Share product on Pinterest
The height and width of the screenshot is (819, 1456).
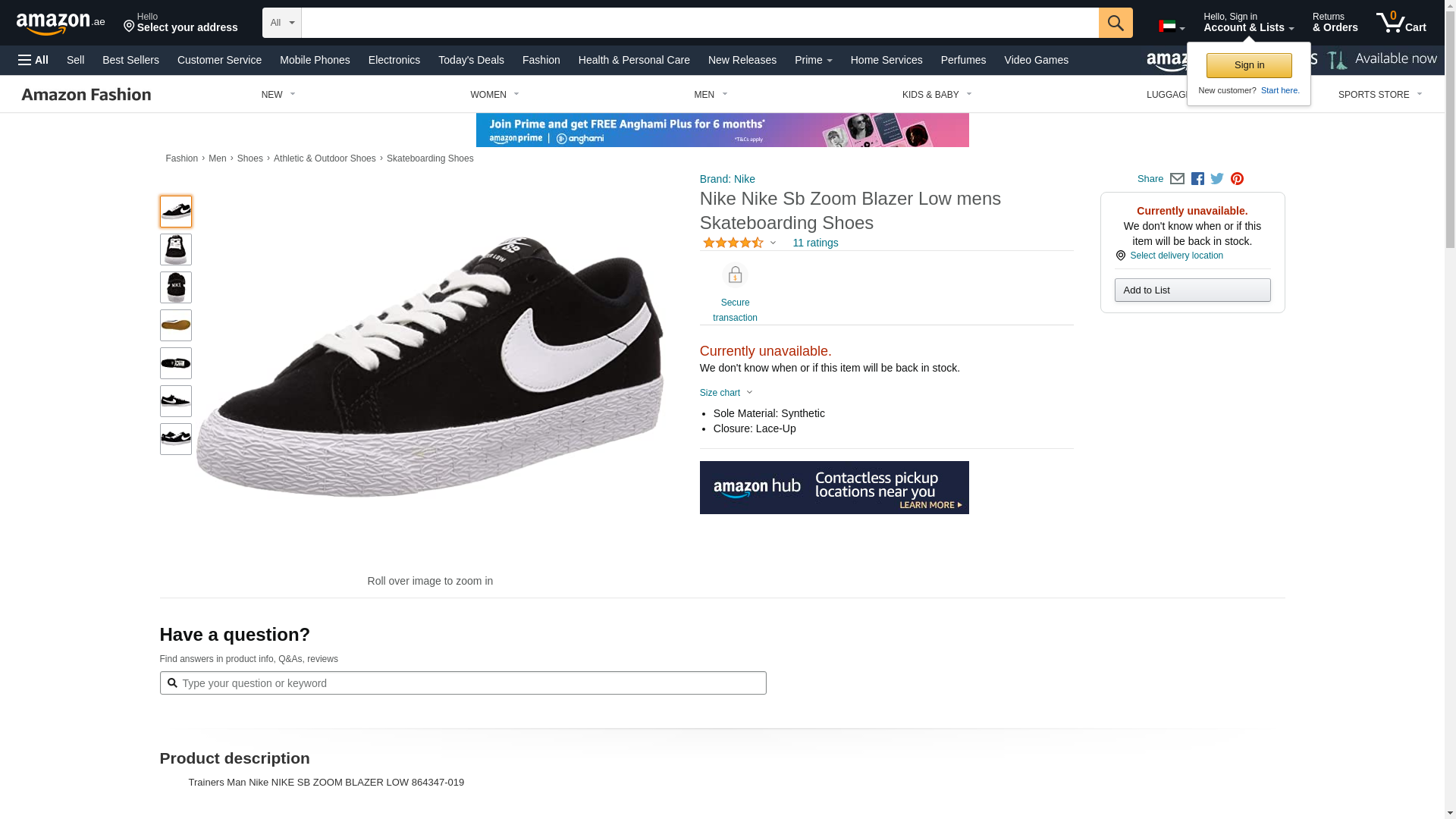pos(1237,179)
